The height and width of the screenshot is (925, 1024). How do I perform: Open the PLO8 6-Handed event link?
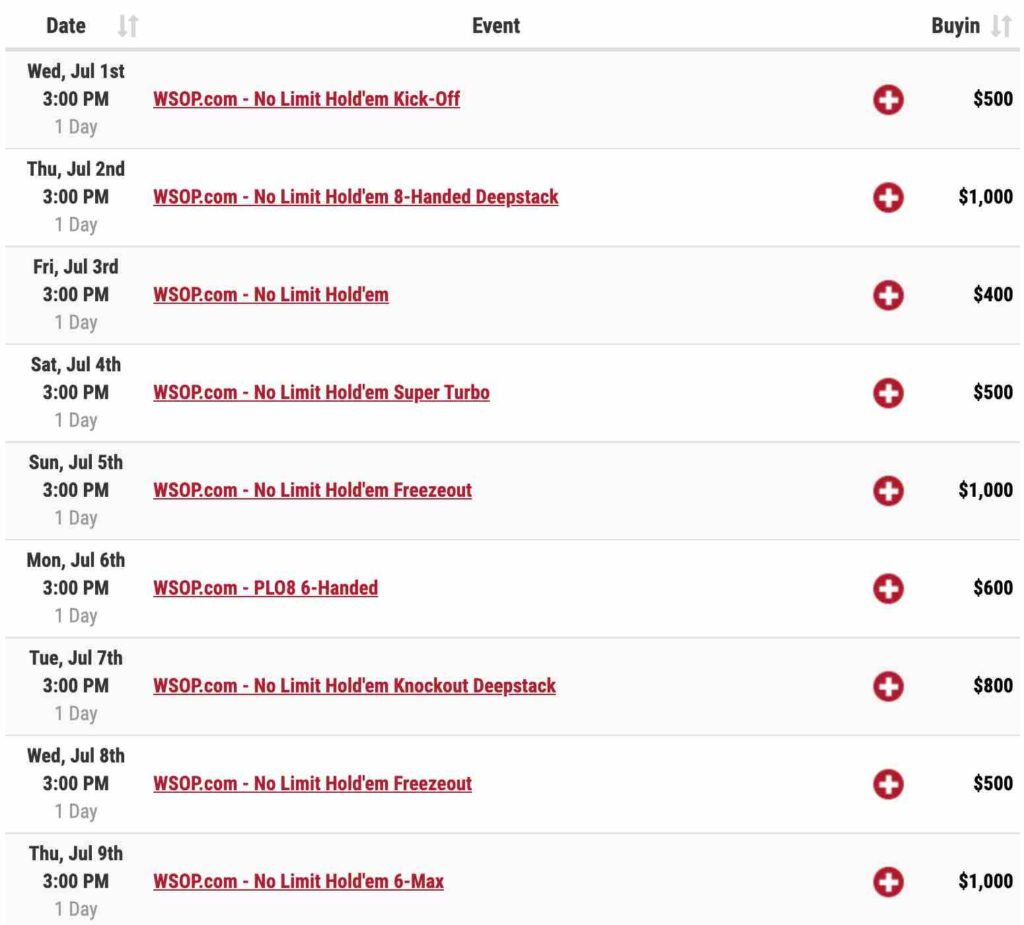[x=265, y=588]
